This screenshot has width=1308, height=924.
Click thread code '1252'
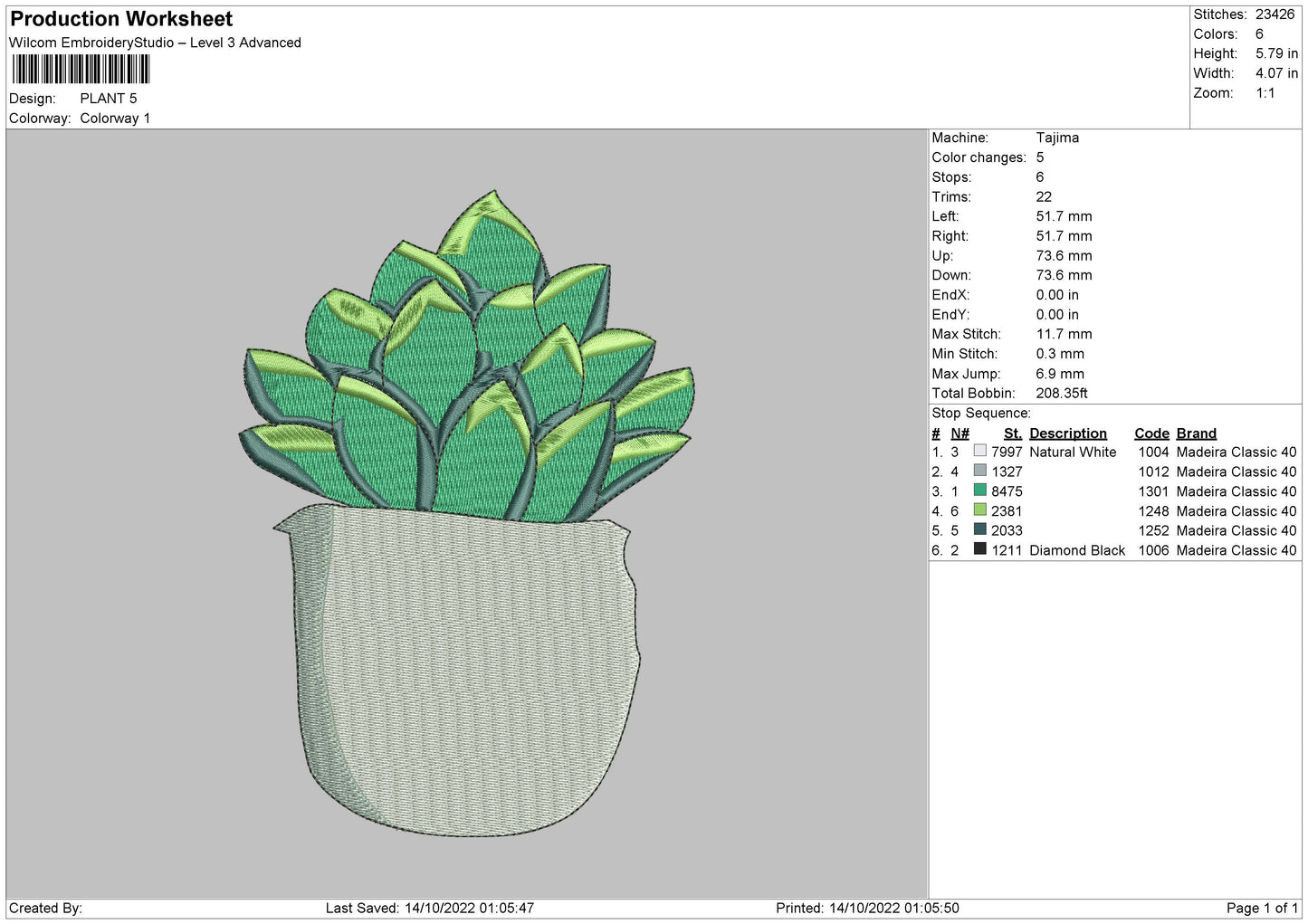[x=1153, y=531]
